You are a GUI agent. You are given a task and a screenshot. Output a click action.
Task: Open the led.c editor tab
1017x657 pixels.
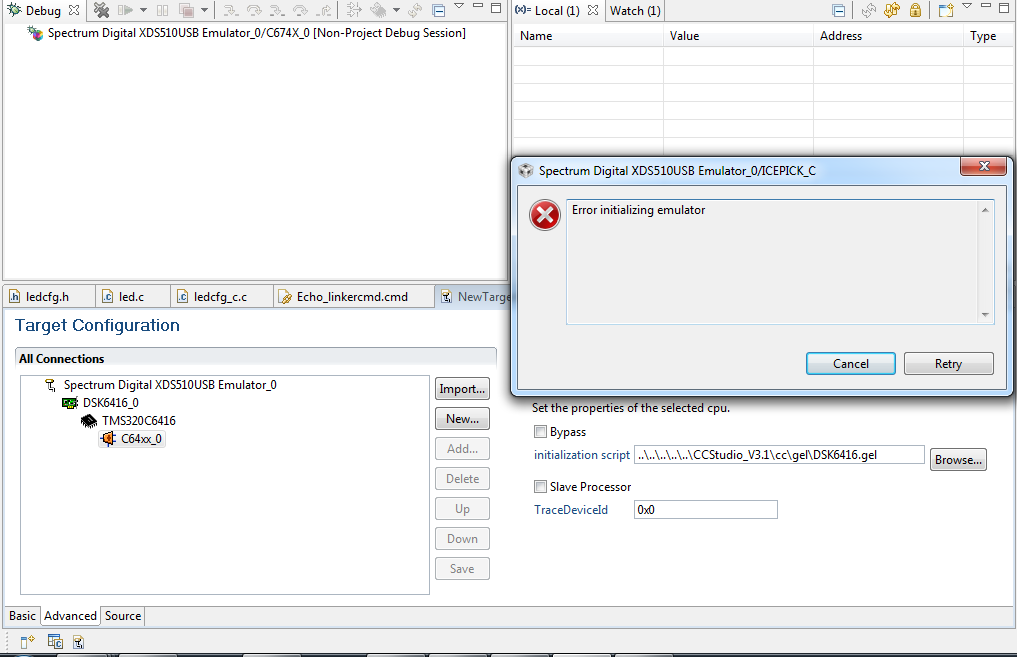pyautogui.click(x=132, y=296)
